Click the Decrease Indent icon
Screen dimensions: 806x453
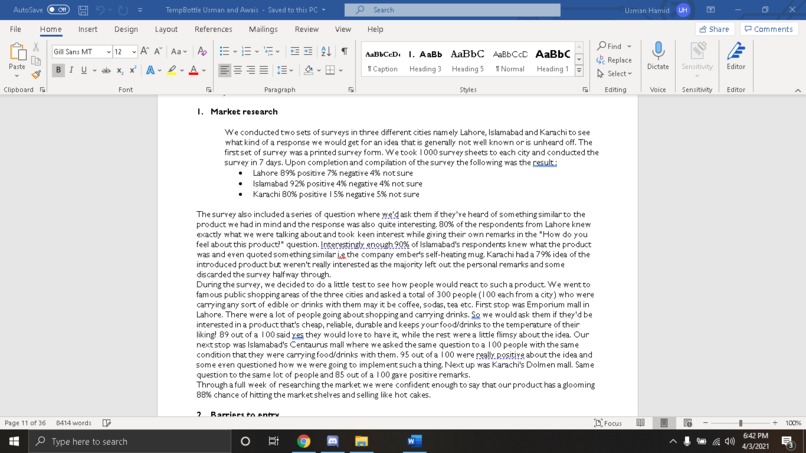coord(295,51)
